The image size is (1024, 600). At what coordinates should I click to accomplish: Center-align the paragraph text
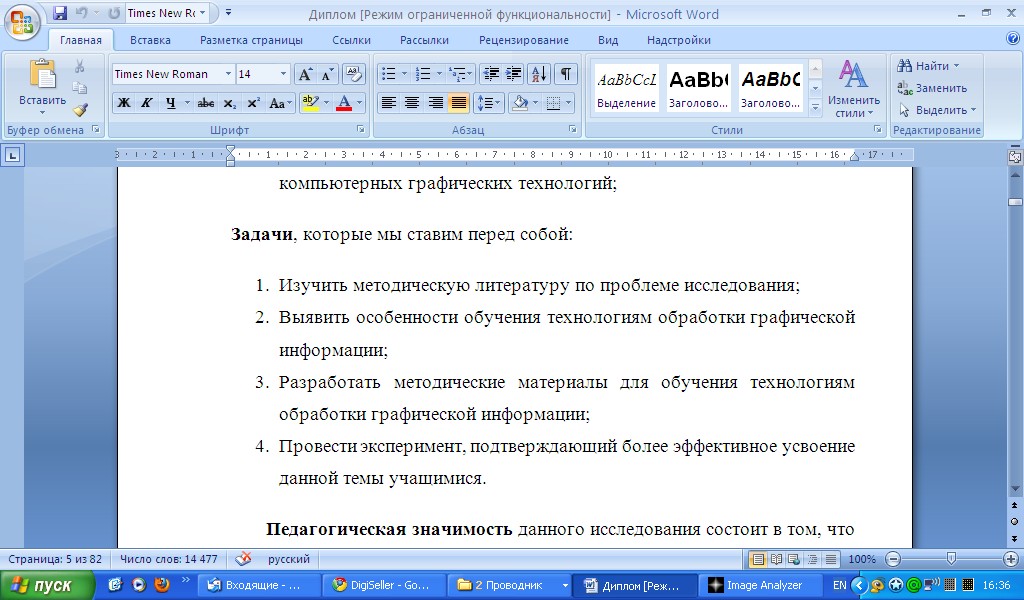coord(412,103)
